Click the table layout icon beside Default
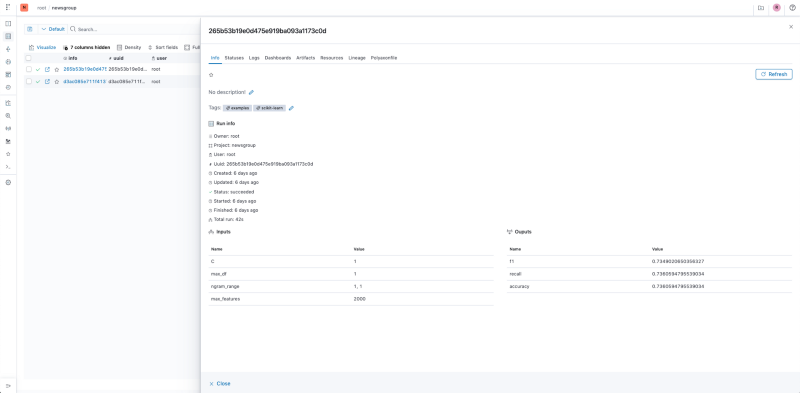The image size is (800, 393). click(30, 29)
